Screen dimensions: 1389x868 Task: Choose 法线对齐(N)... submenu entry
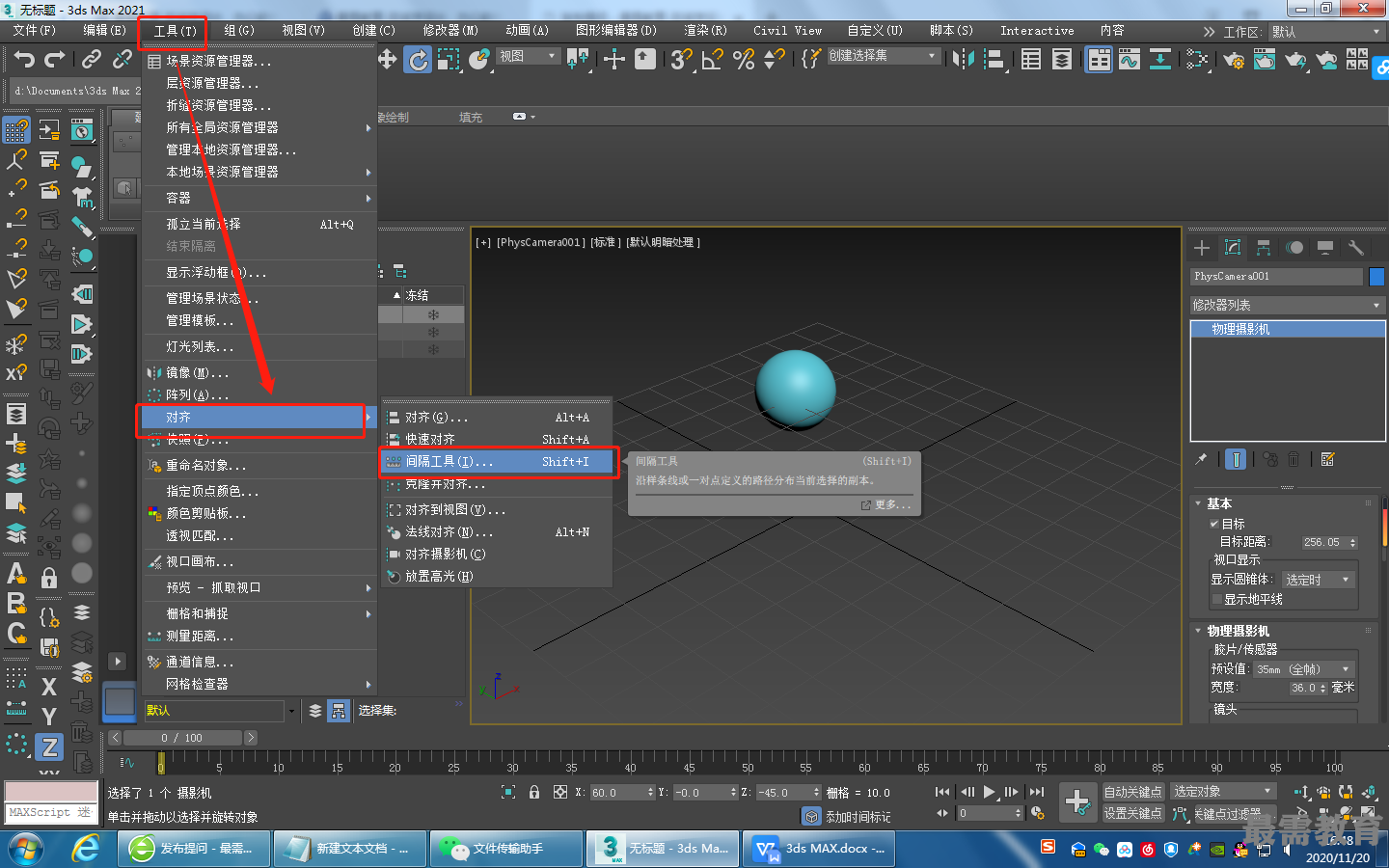(x=498, y=532)
